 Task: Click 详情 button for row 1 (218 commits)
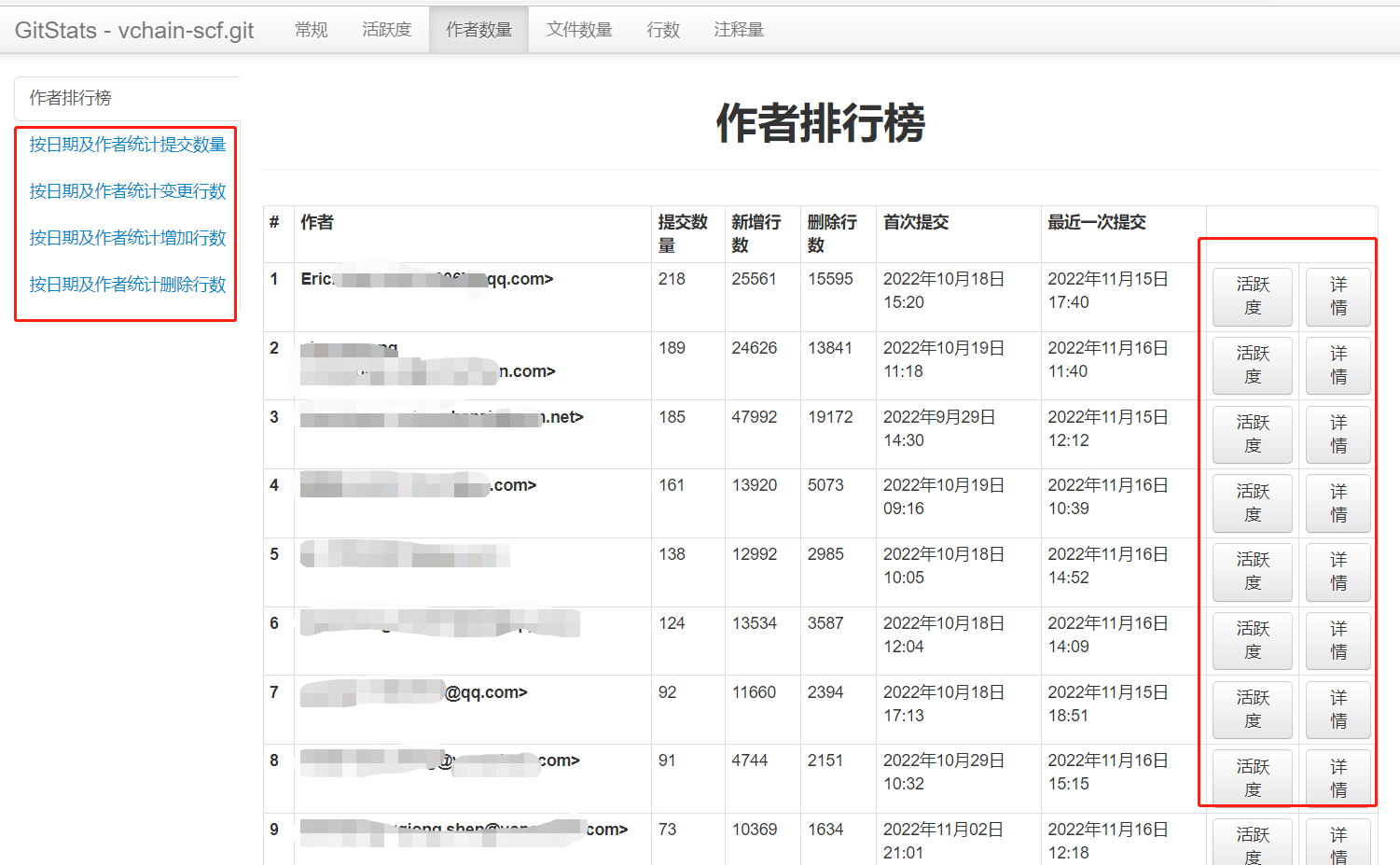click(x=1338, y=297)
